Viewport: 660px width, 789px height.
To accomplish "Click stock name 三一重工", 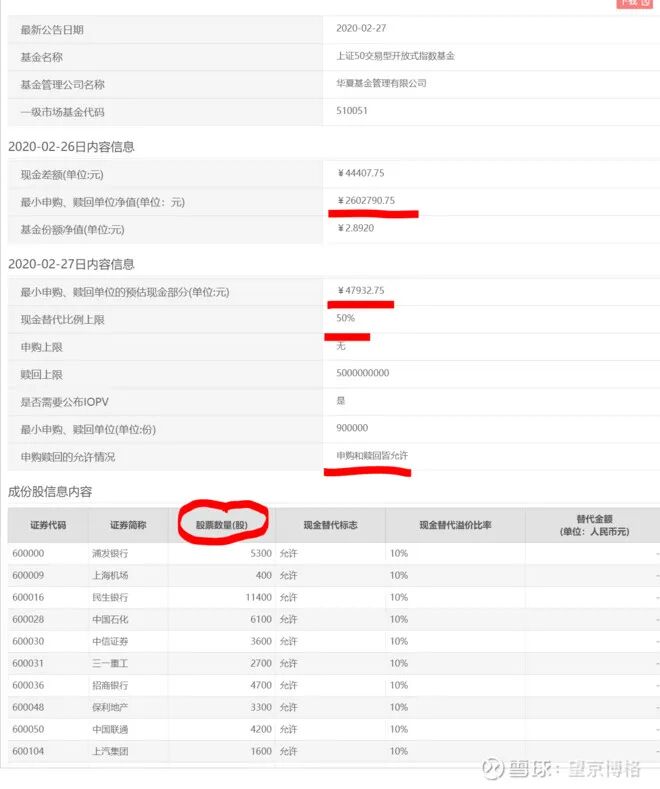I will tap(110, 663).
